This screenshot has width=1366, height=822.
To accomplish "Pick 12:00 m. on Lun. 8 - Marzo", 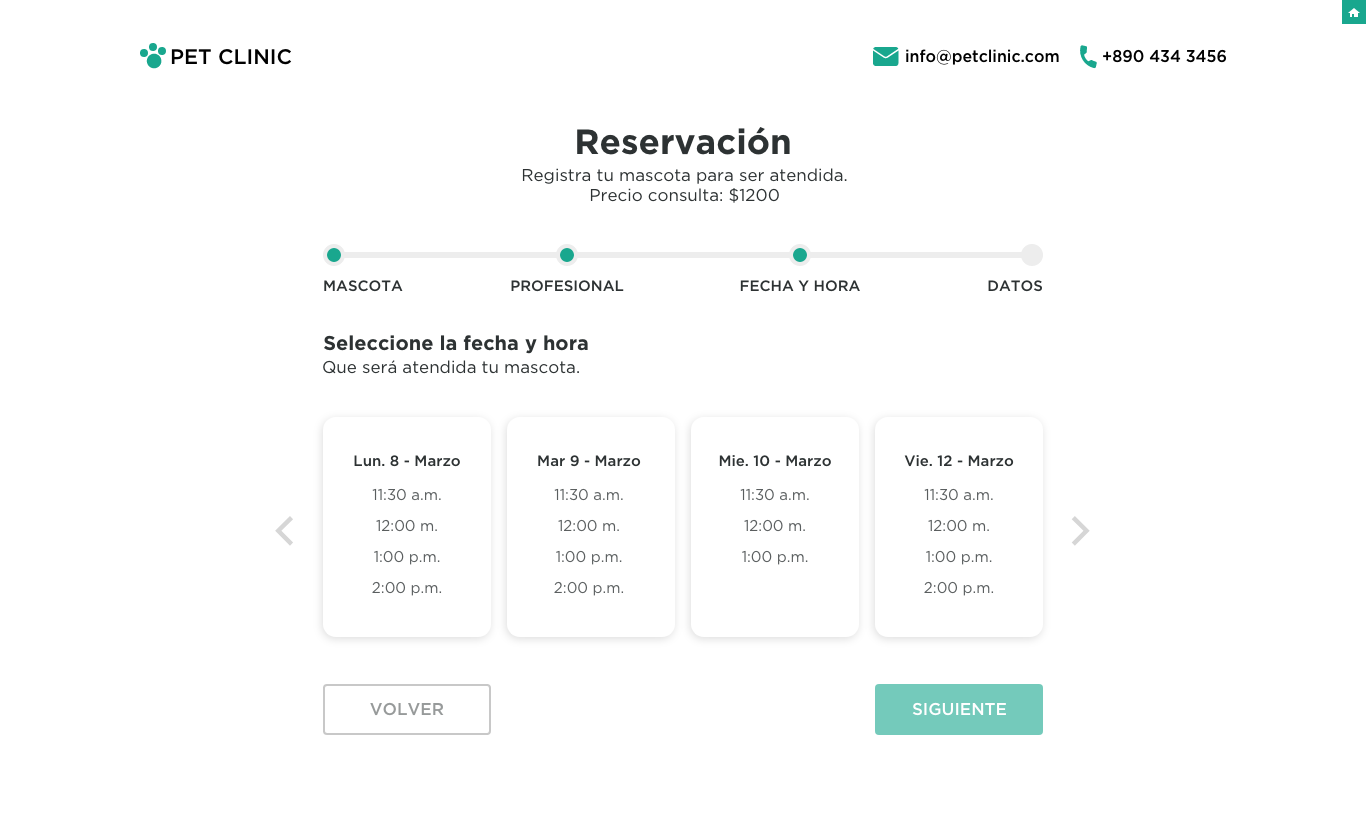I will [407, 526].
